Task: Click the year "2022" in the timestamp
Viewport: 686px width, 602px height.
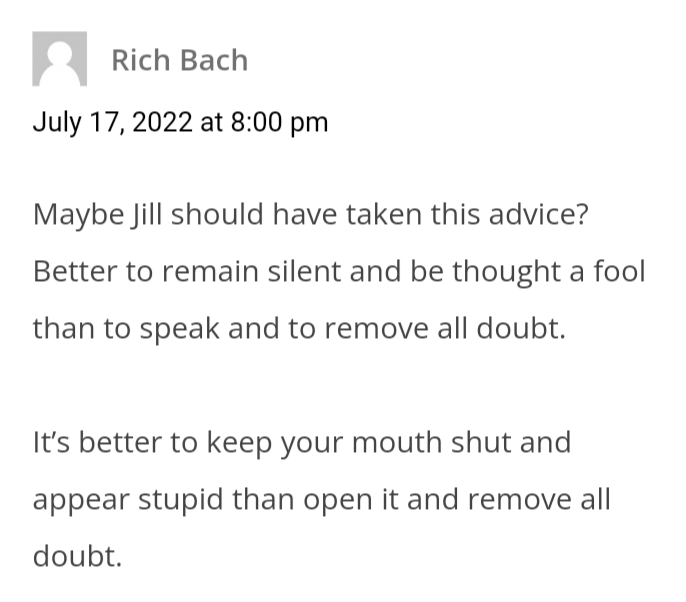Action: pyautogui.click(x=163, y=122)
